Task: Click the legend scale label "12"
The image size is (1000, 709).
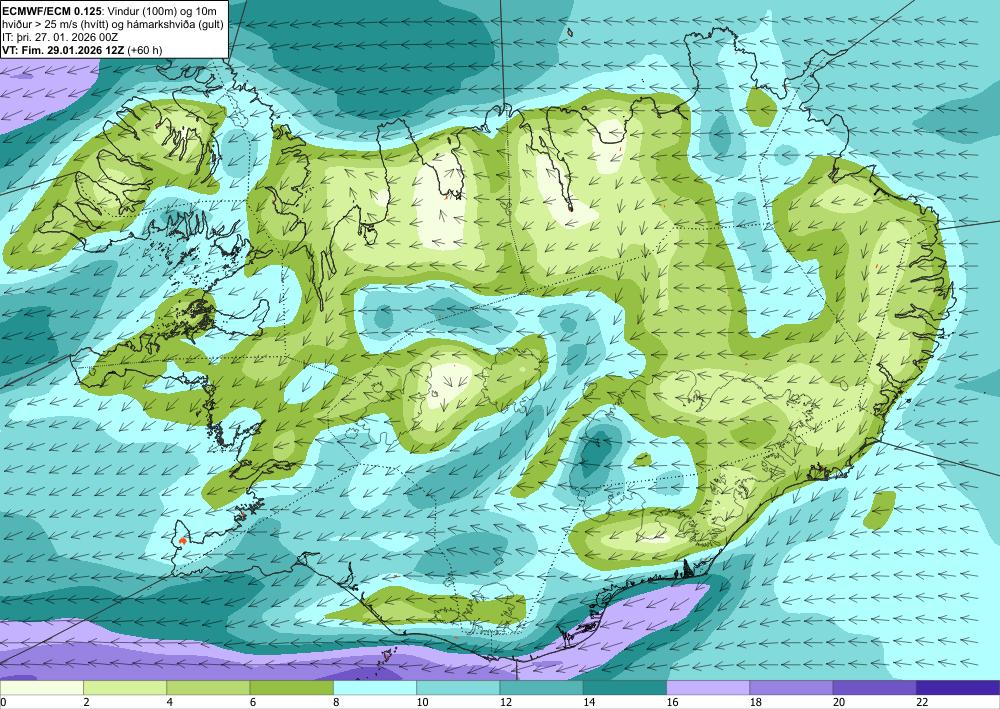Action: [506, 703]
